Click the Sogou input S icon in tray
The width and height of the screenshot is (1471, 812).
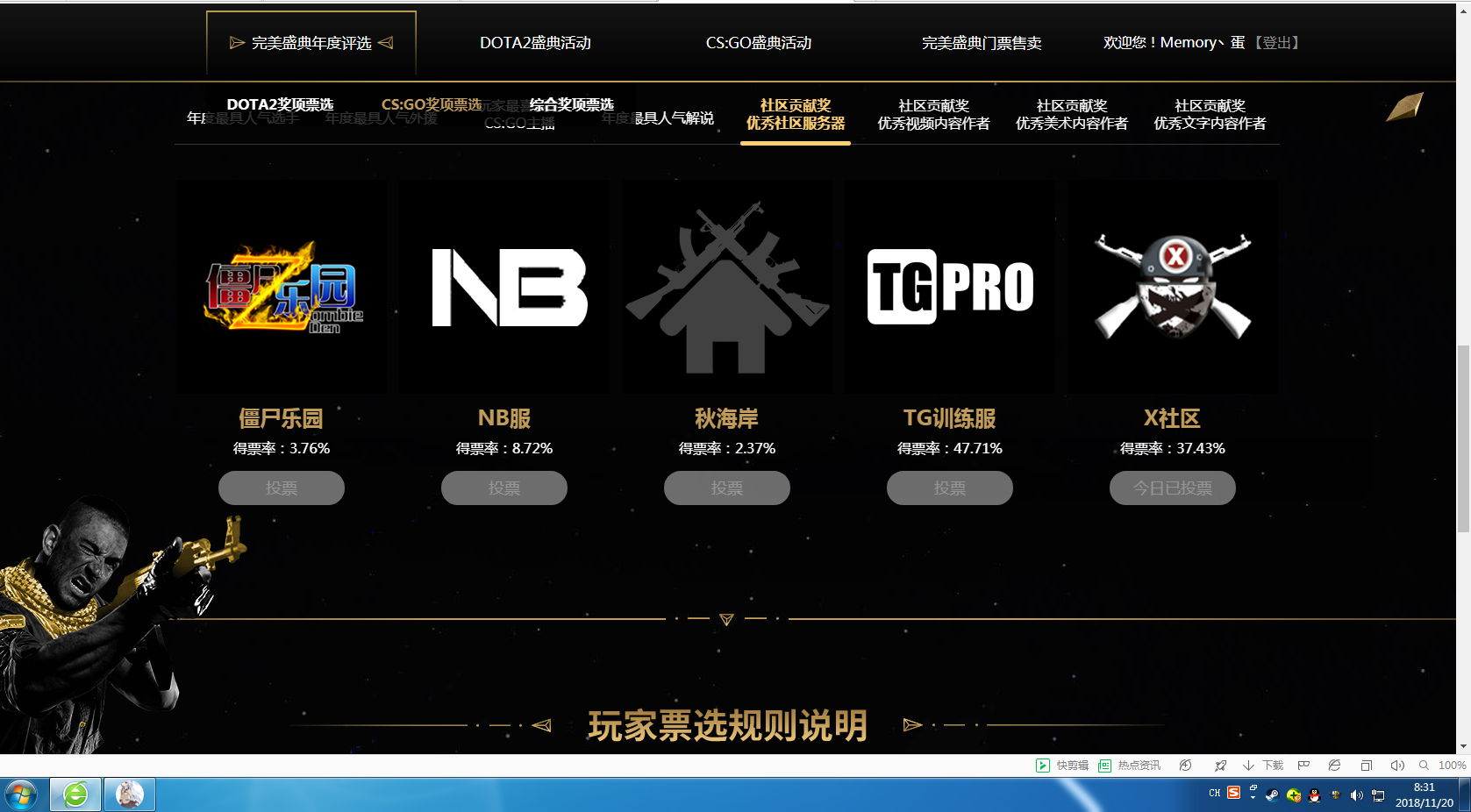(1234, 794)
